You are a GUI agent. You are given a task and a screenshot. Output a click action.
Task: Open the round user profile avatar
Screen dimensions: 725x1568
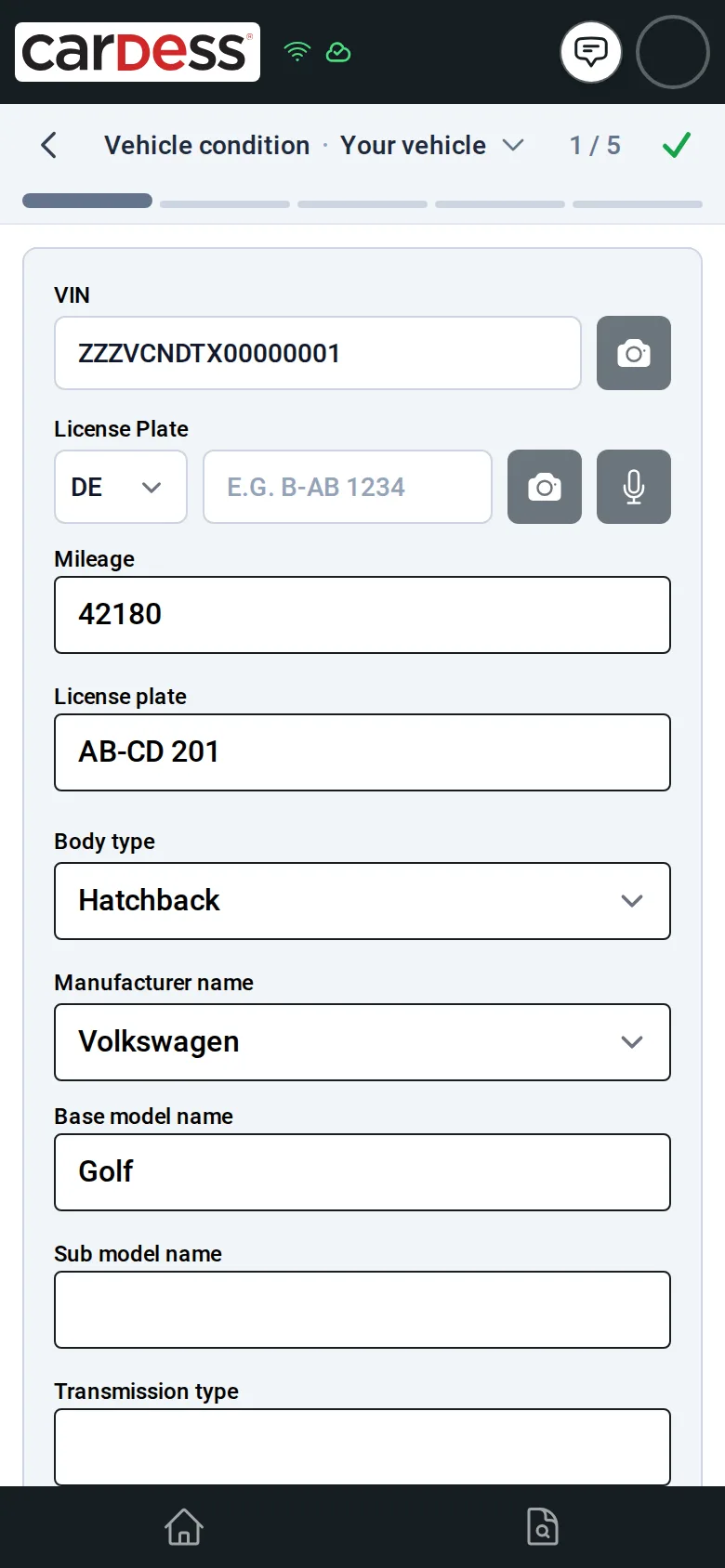(x=673, y=52)
